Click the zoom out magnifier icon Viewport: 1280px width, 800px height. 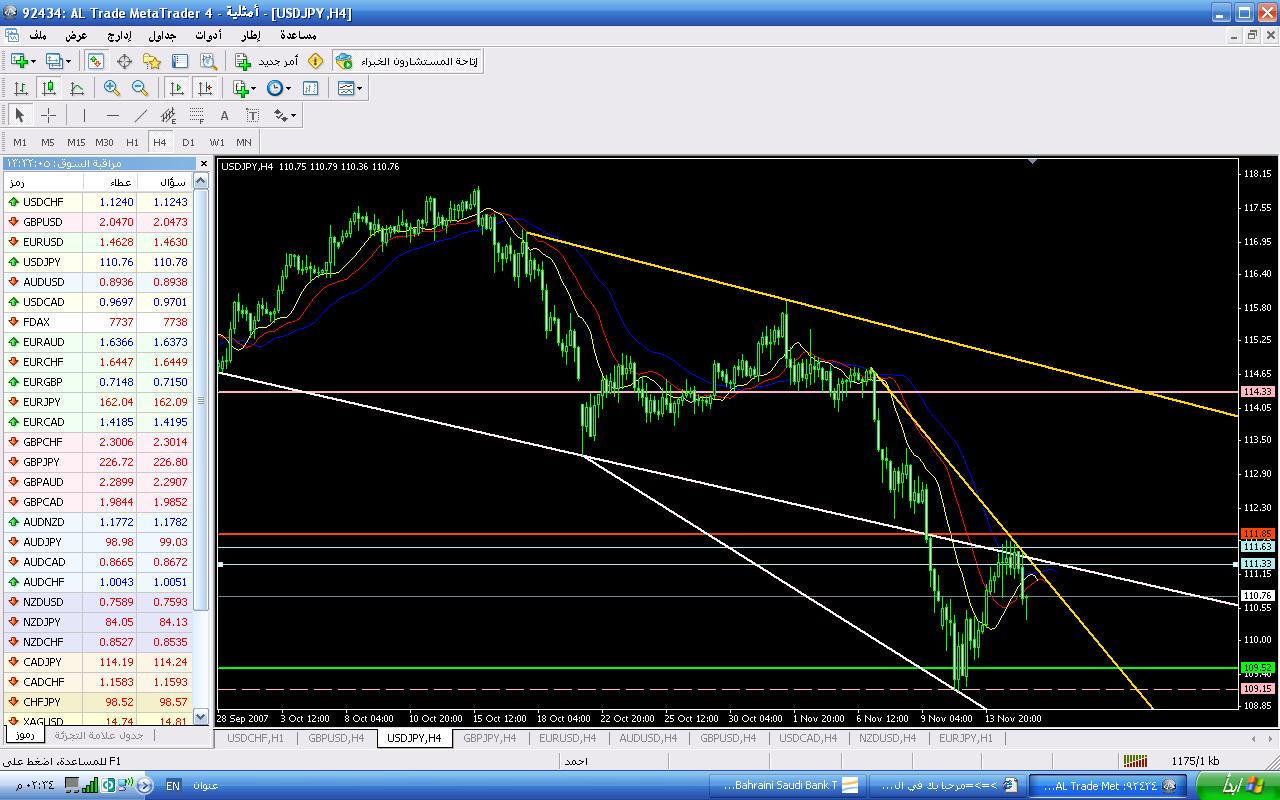click(140, 88)
